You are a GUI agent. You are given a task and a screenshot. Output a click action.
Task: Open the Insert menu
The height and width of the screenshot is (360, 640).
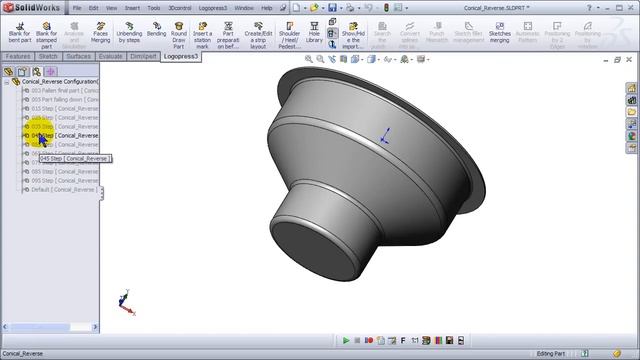132,8
